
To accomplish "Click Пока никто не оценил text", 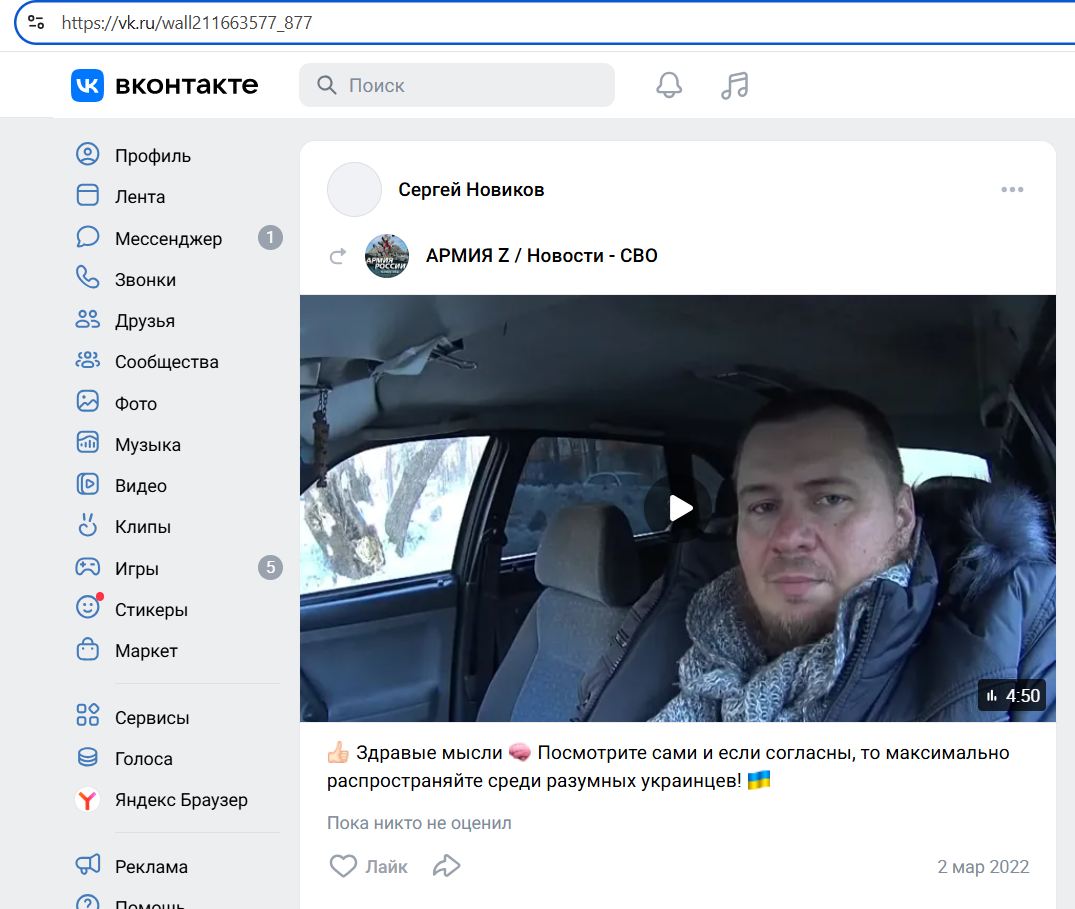I will [x=419, y=823].
